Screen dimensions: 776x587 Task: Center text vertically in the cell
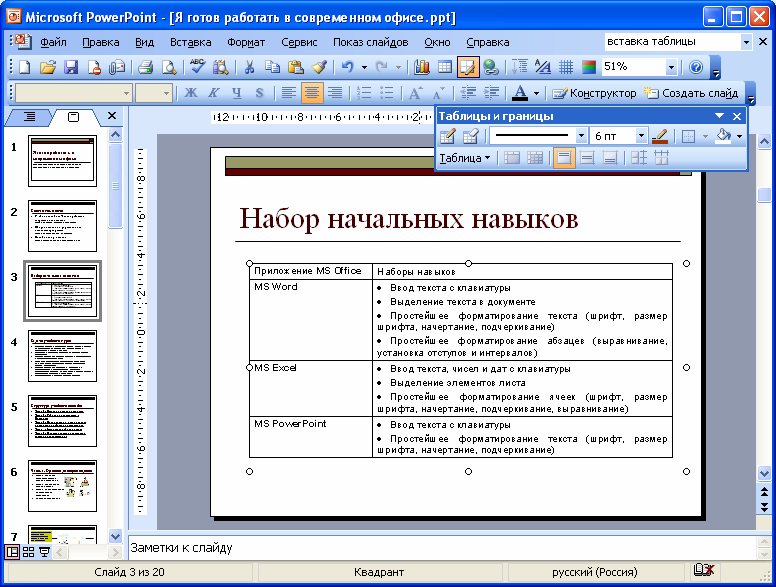[x=587, y=158]
